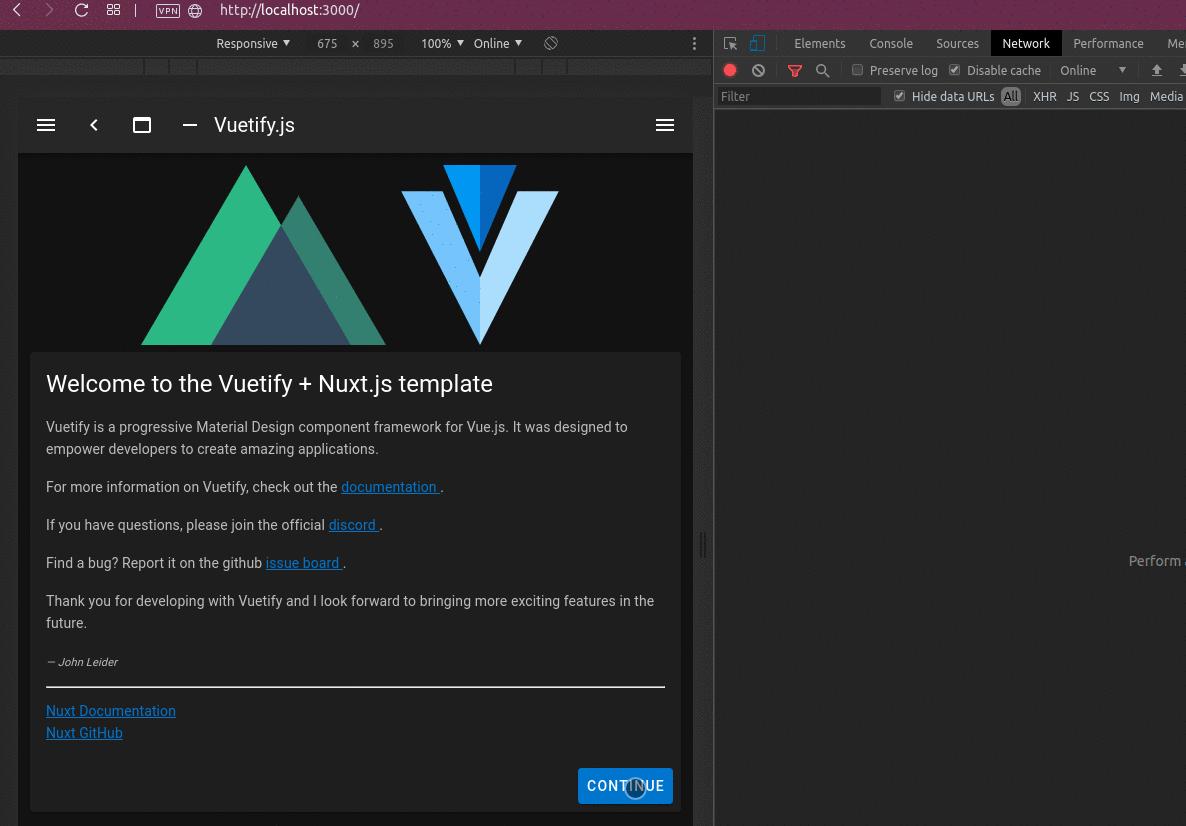
Task: Open the device toolbar Online throttling dropdown
Action: click(498, 43)
